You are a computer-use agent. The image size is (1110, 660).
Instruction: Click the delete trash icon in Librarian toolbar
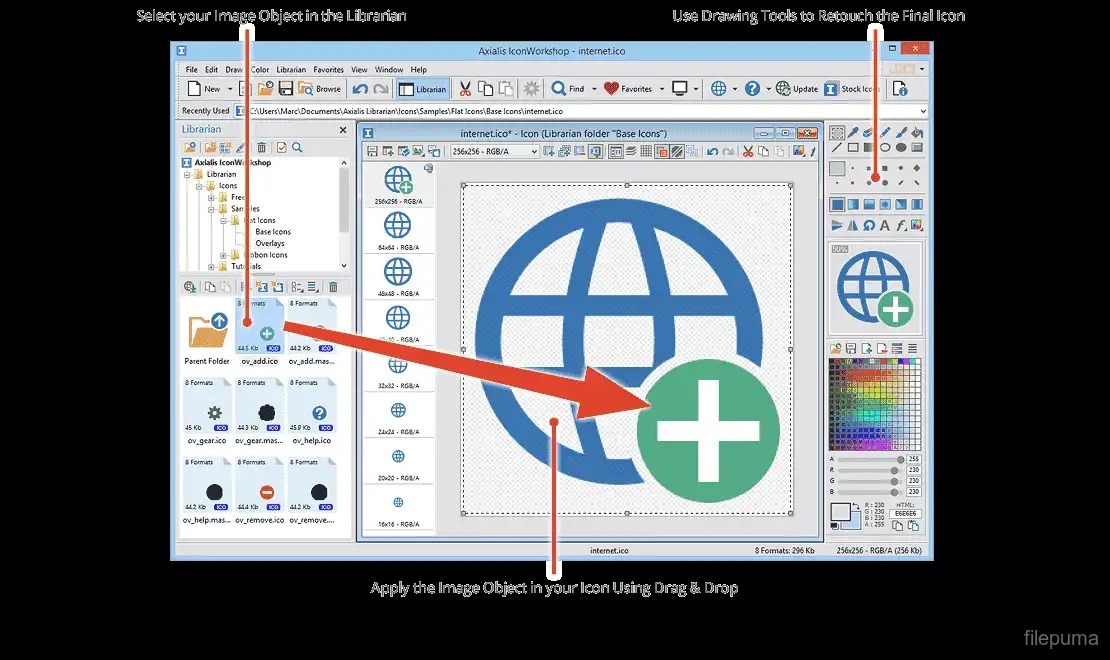pos(262,148)
